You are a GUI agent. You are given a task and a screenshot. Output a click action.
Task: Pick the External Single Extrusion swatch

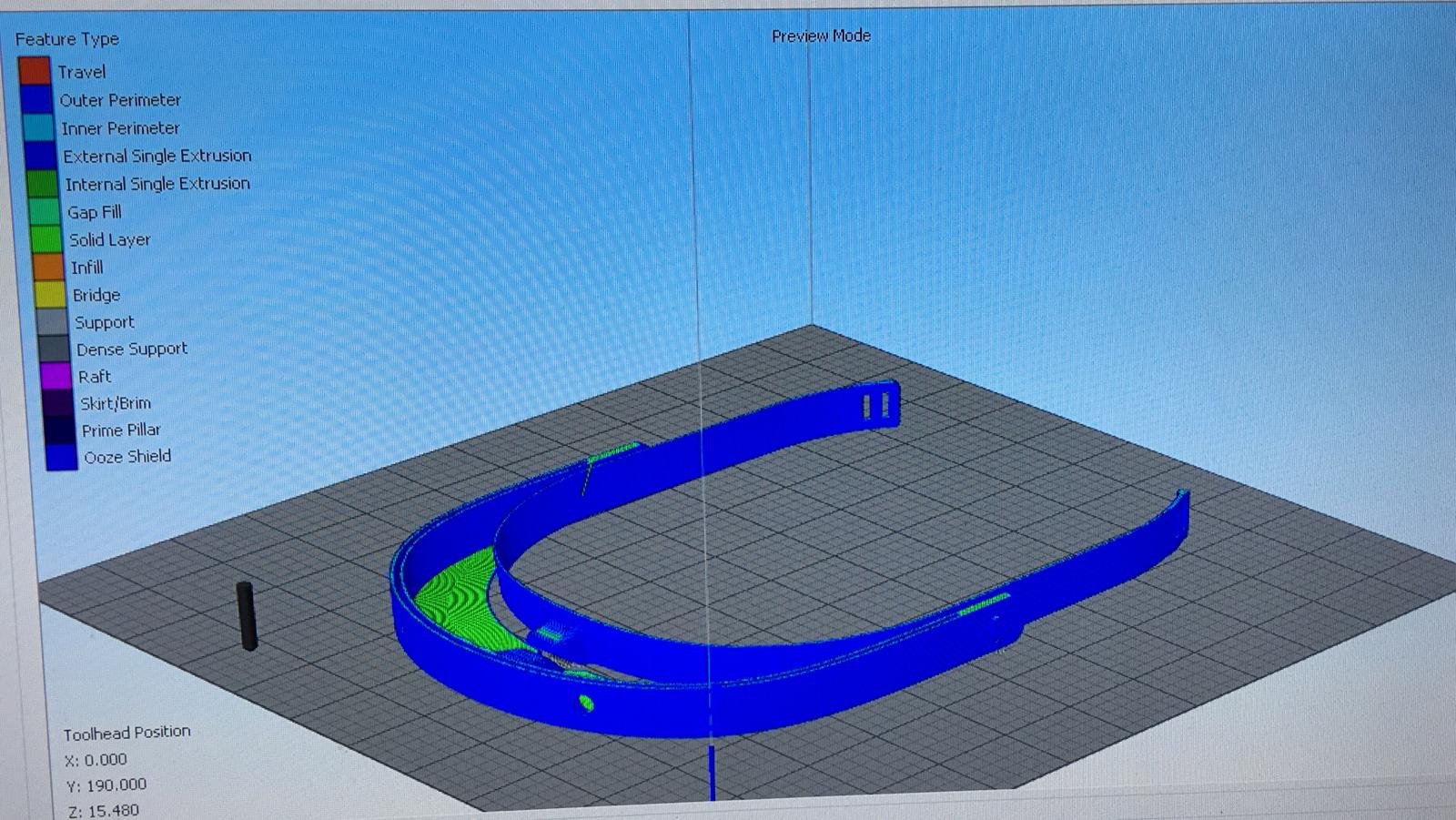(x=40, y=156)
